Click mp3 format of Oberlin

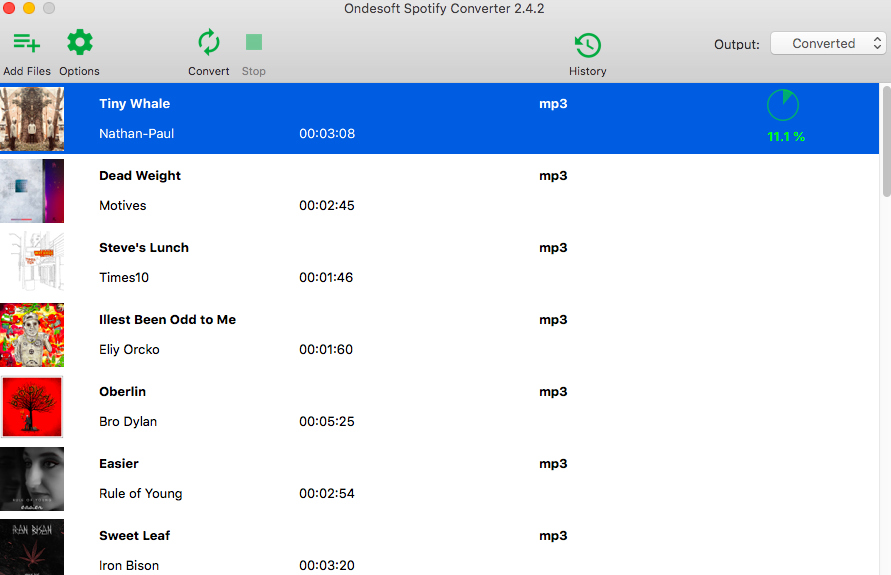click(x=553, y=392)
